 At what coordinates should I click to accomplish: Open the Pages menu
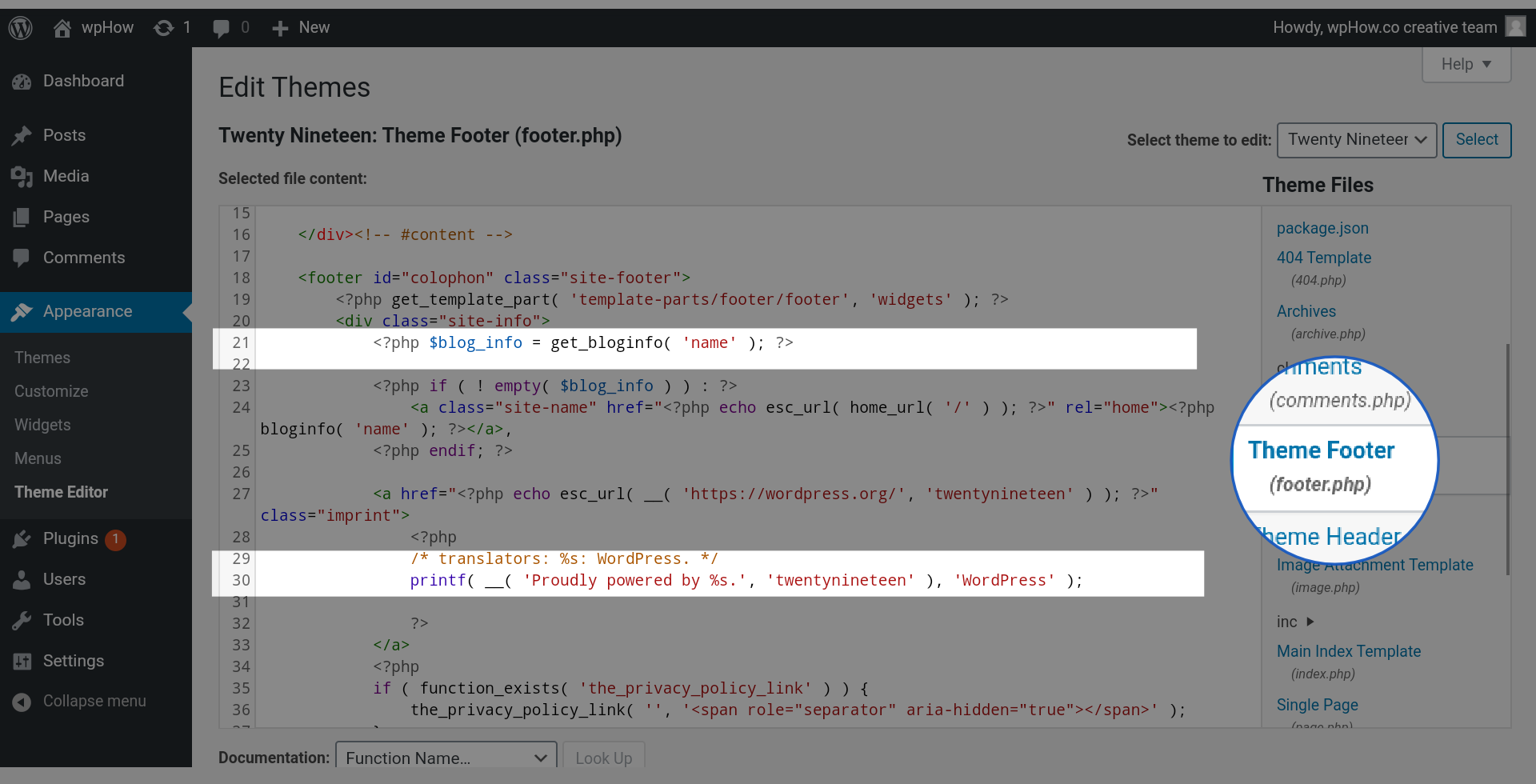66,217
